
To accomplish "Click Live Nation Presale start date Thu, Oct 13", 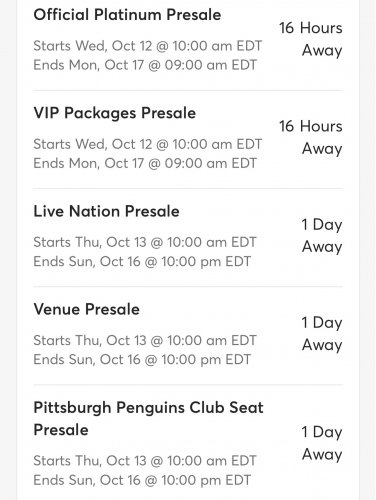I will coord(111,242).
